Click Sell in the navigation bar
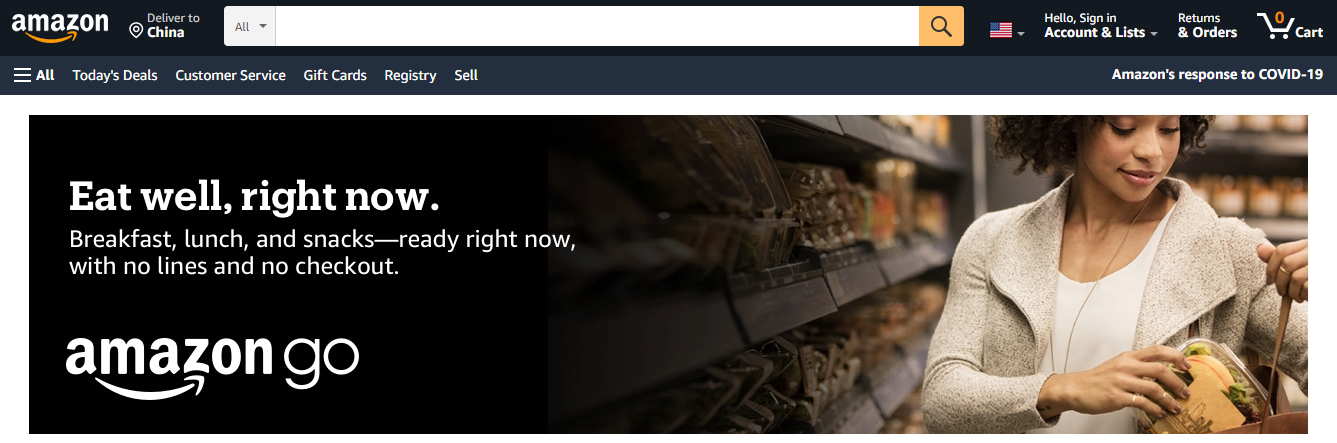Viewport: 1337px width, 443px height. click(x=466, y=75)
